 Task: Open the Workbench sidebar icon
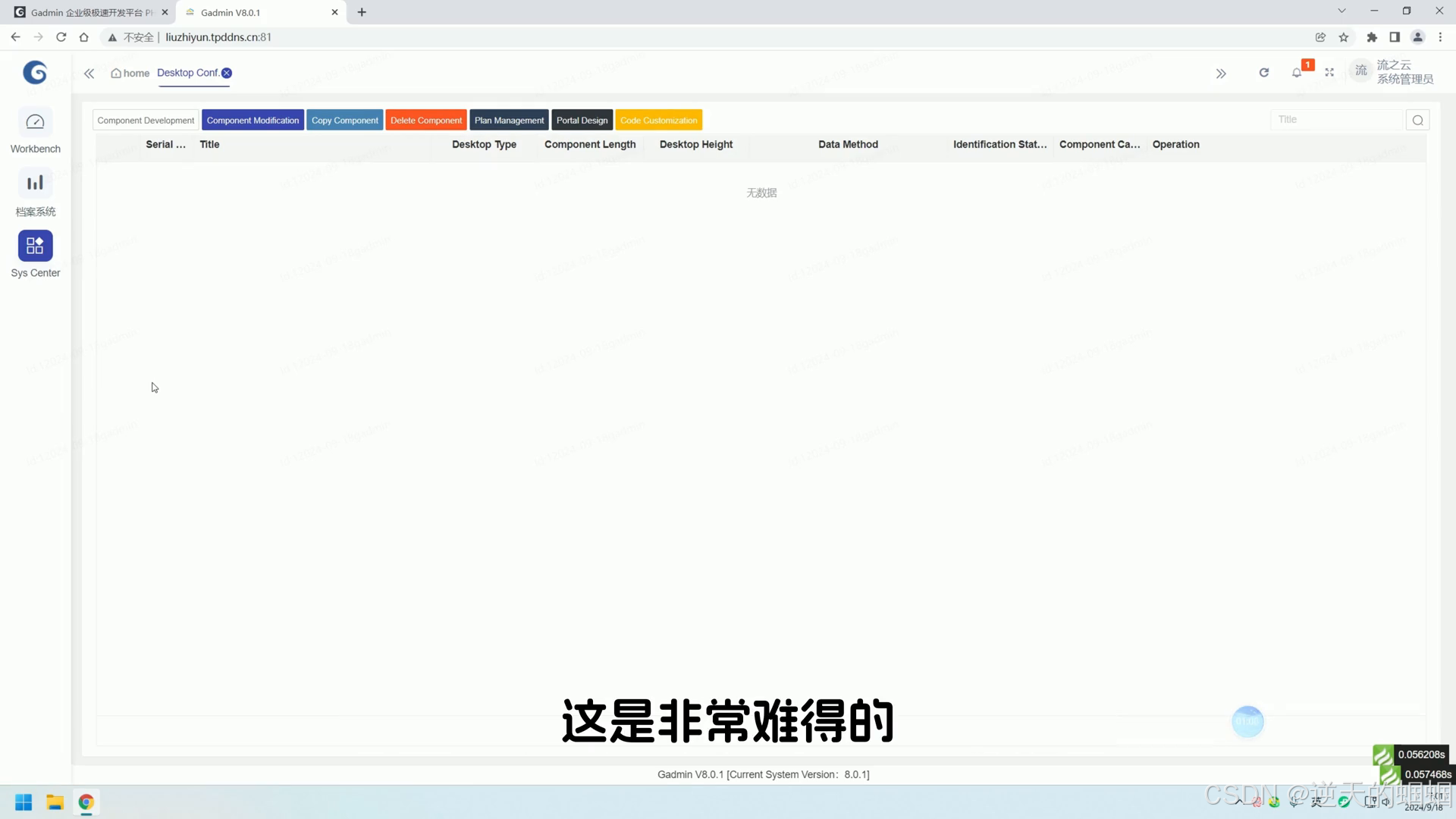point(35,123)
